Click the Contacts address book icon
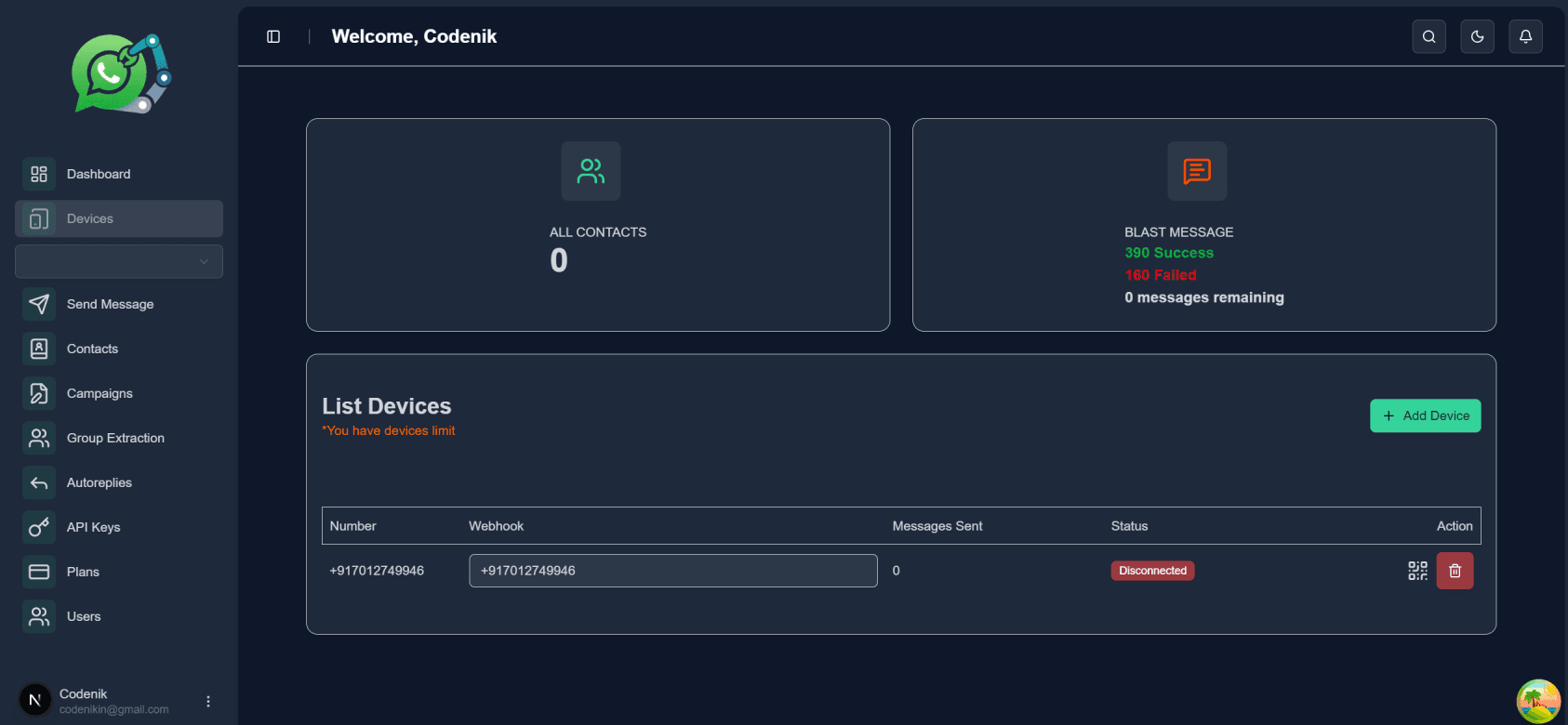Viewport: 1568px width, 725px height. 39,349
